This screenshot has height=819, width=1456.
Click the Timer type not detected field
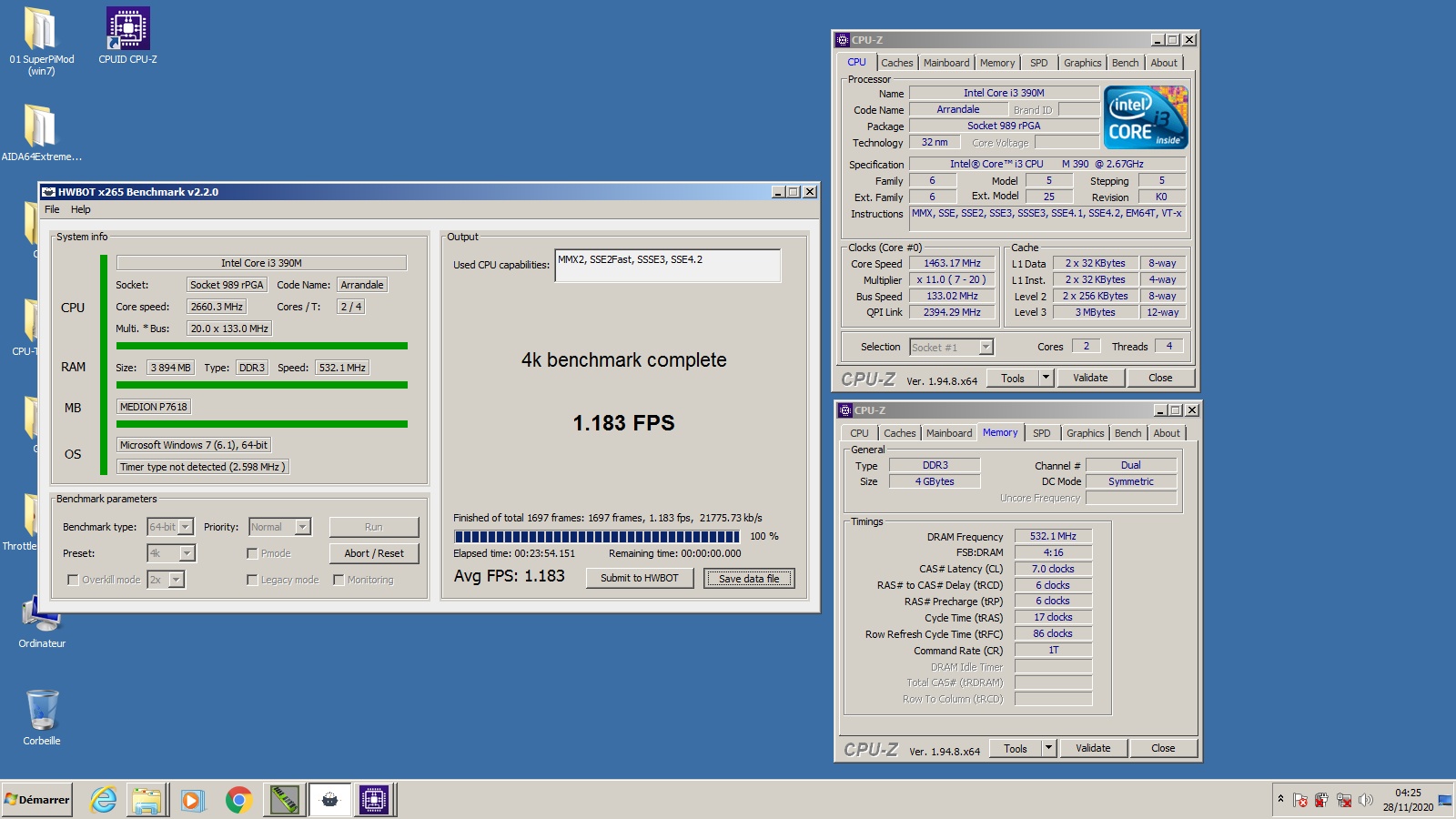tap(202, 467)
